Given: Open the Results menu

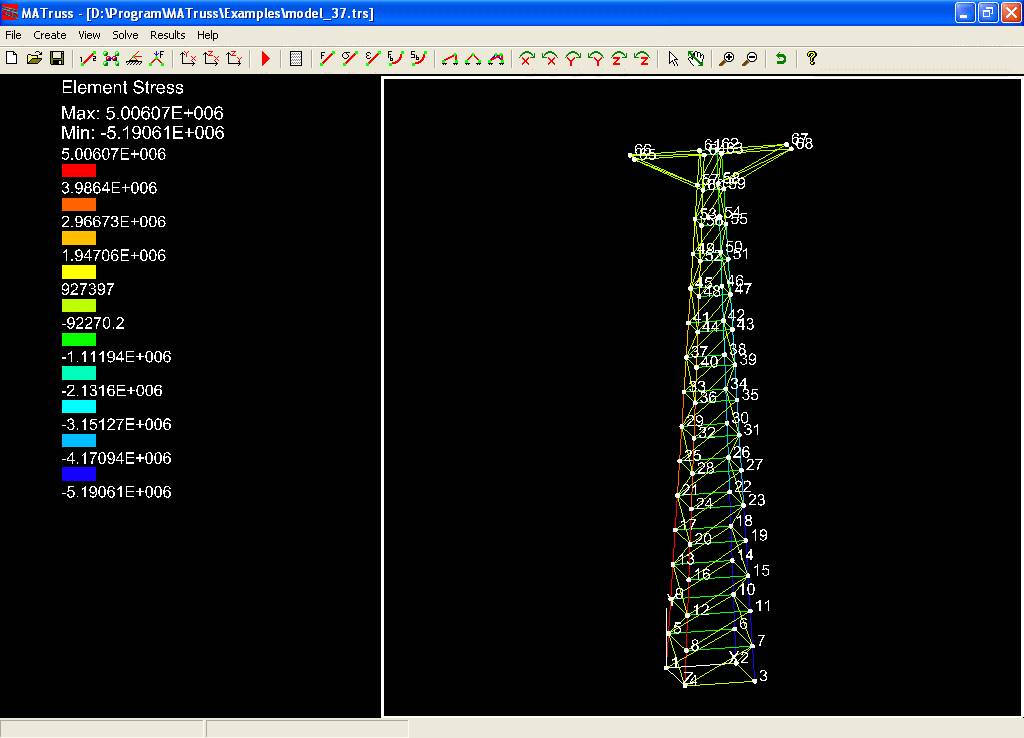Looking at the screenshot, I should 167,35.
